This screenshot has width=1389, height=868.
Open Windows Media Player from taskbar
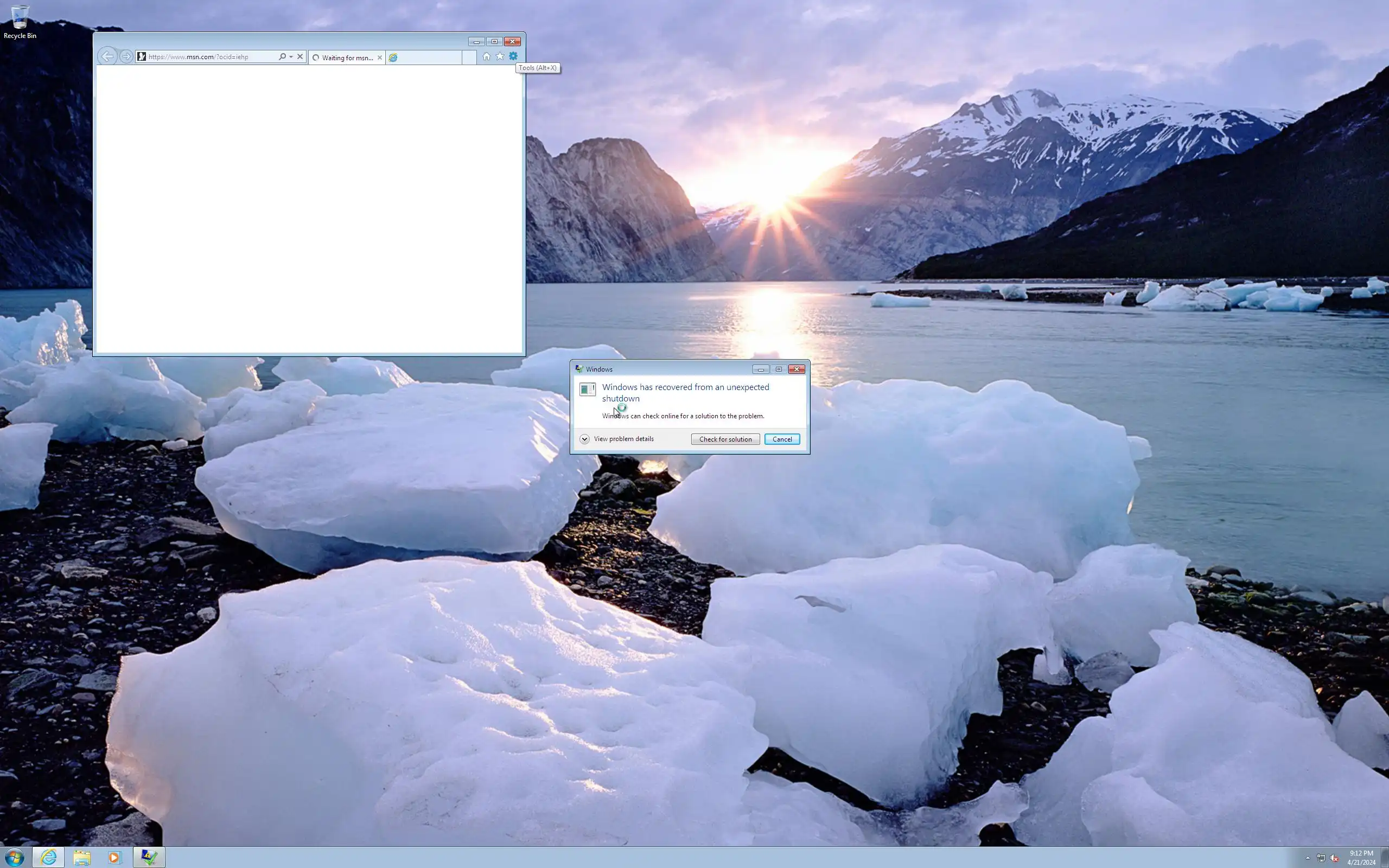[113, 857]
